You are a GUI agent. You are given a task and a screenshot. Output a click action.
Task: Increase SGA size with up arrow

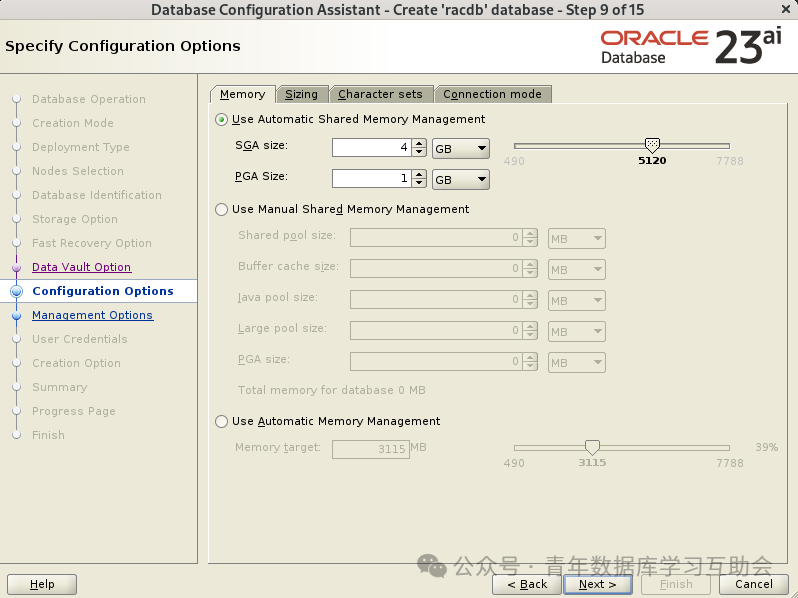(x=419, y=144)
